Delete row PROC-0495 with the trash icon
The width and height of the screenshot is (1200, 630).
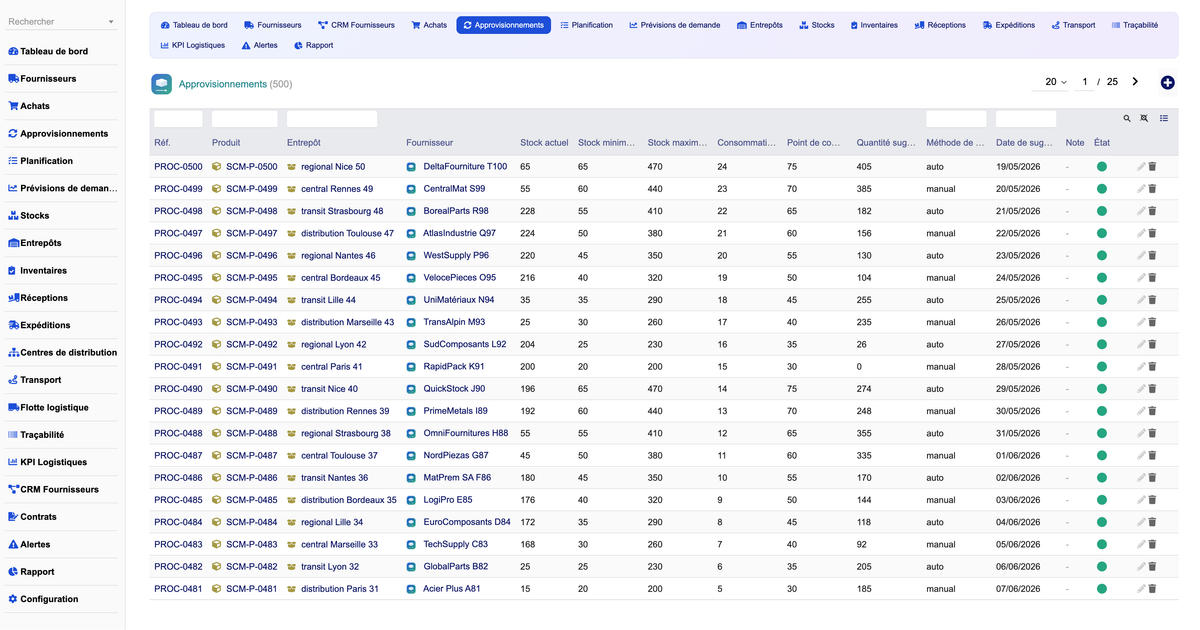(1152, 278)
